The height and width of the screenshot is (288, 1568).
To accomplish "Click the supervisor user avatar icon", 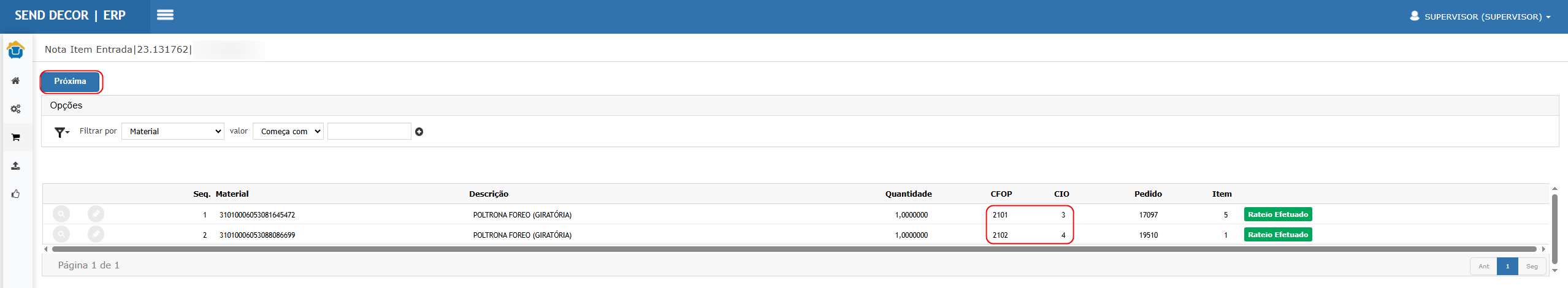I will click(1415, 16).
